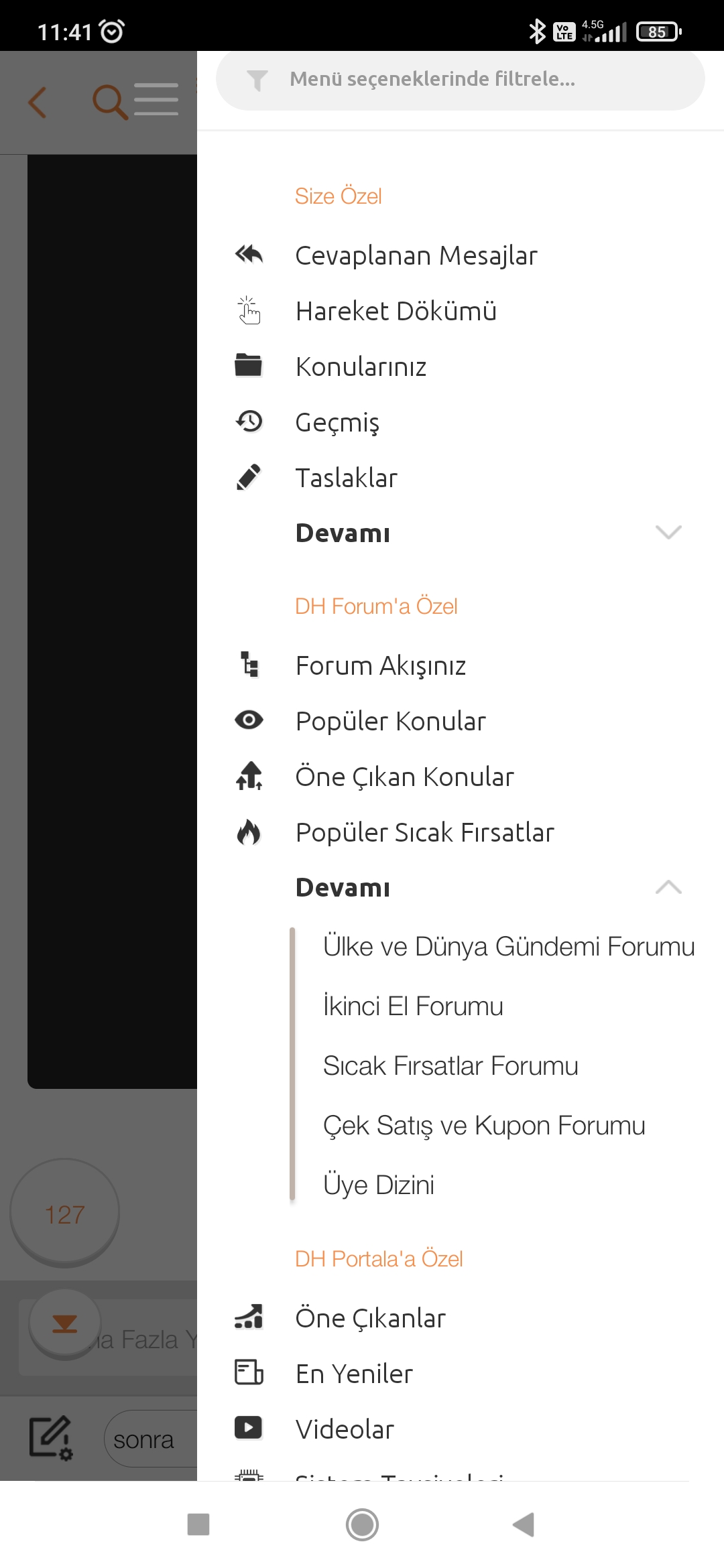The image size is (724, 1568).
Task: Open Ülke ve Dünya Gündemi Forumu
Action: point(509,946)
